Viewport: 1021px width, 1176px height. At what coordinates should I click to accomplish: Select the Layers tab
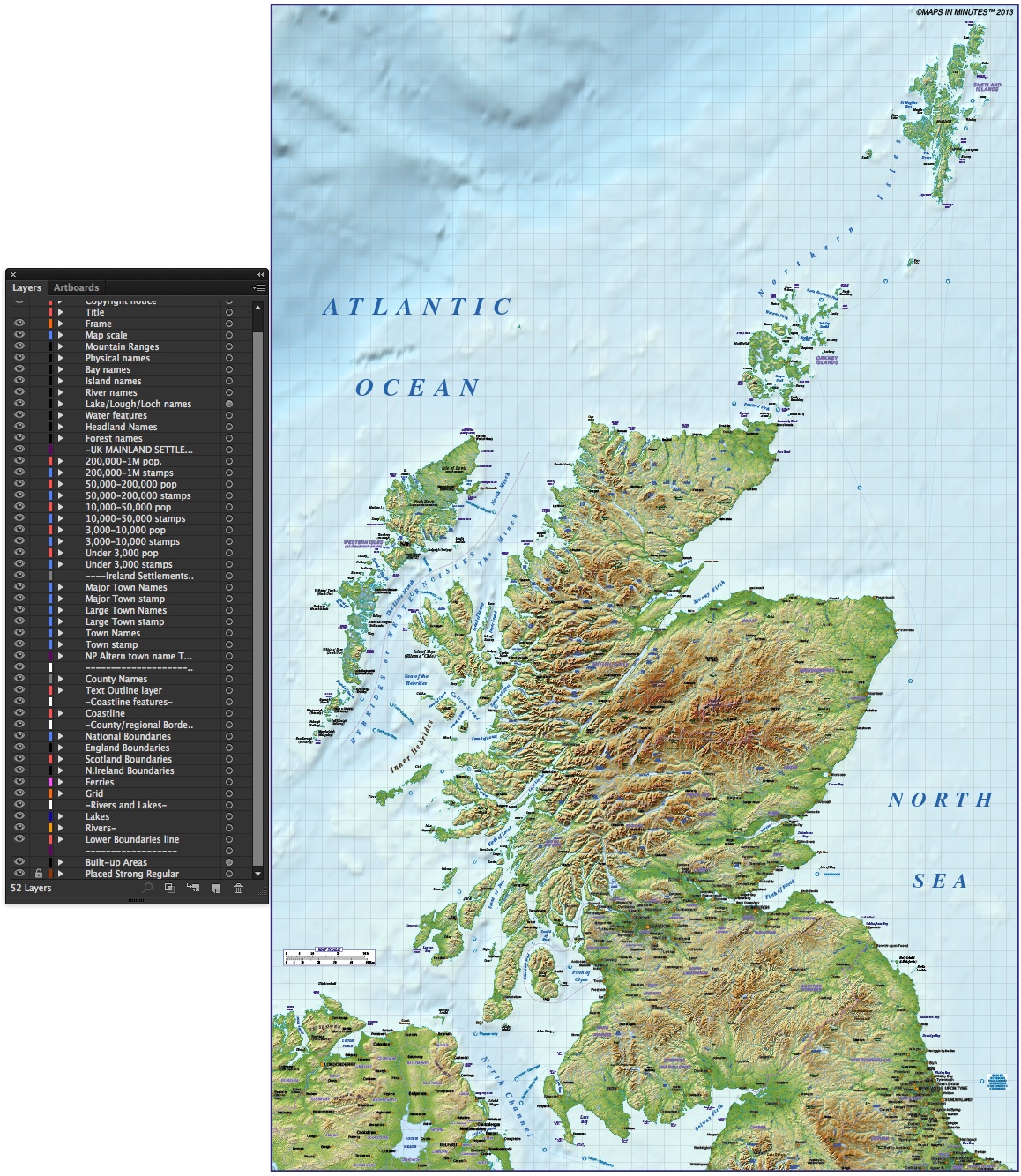pyautogui.click(x=26, y=287)
